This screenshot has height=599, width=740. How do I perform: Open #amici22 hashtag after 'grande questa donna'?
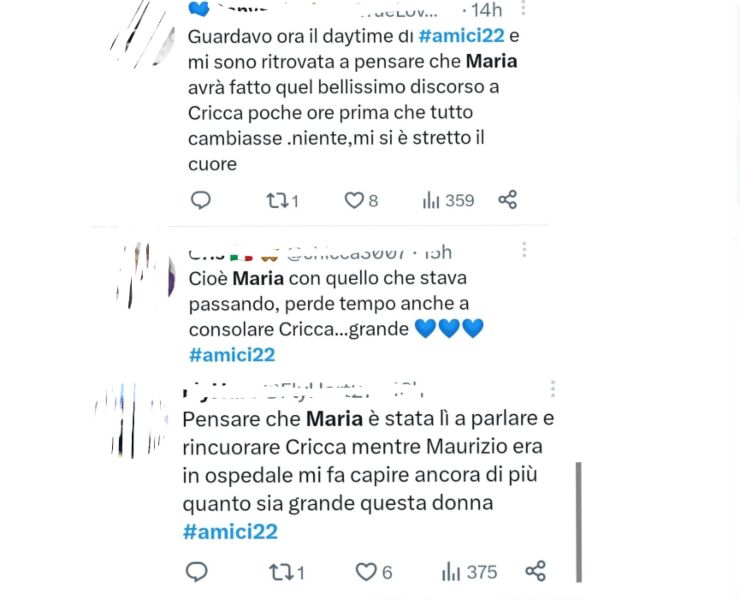tap(230, 531)
